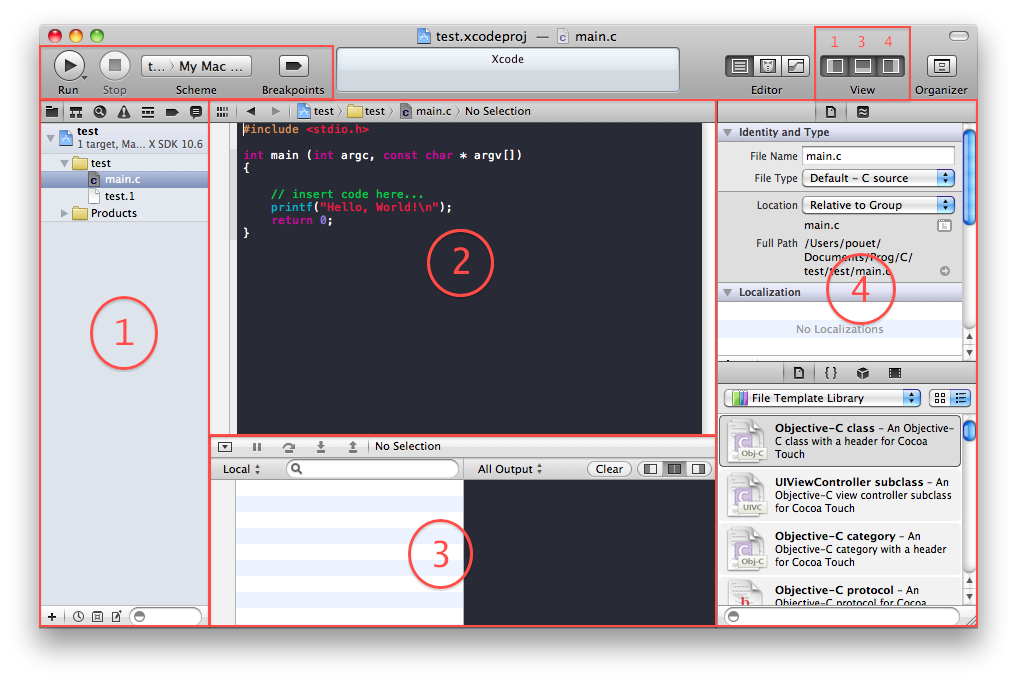This screenshot has height=682, width=1017.
Task: Toggle the bottom debug area view button
Action: point(862,66)
